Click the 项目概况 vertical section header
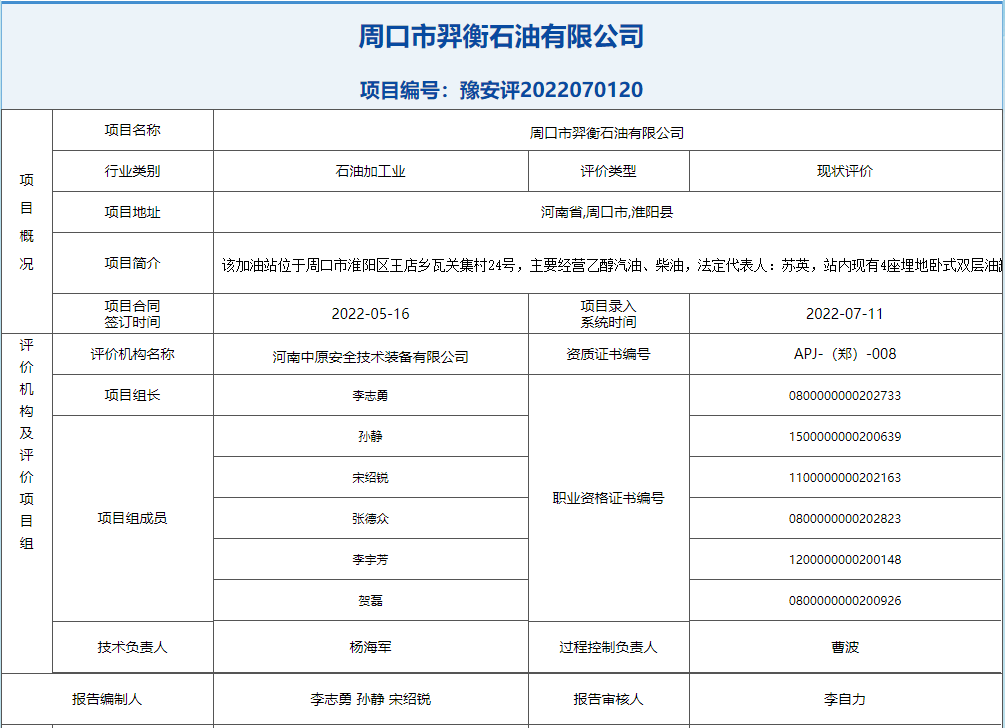 [x=26, y=221]
